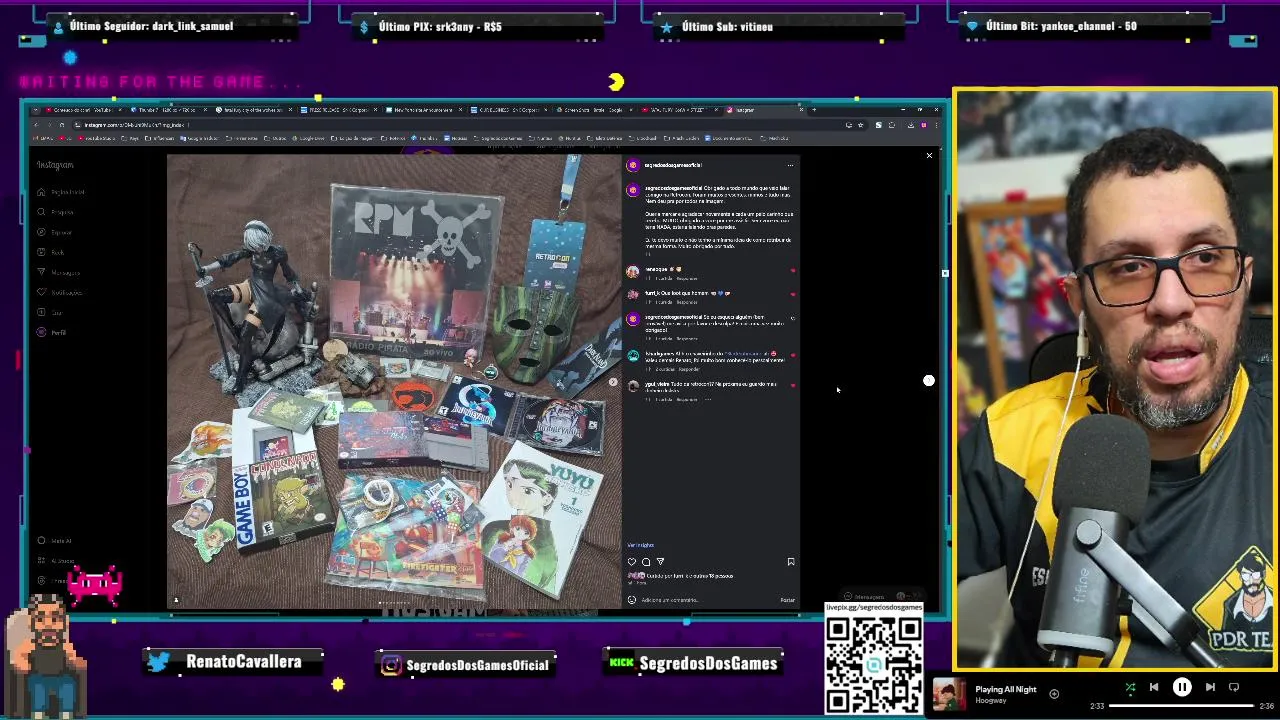Open the segredosdosgamesoficial username in post header
The height and width of the screenshot is (720, 1280).
673,165
